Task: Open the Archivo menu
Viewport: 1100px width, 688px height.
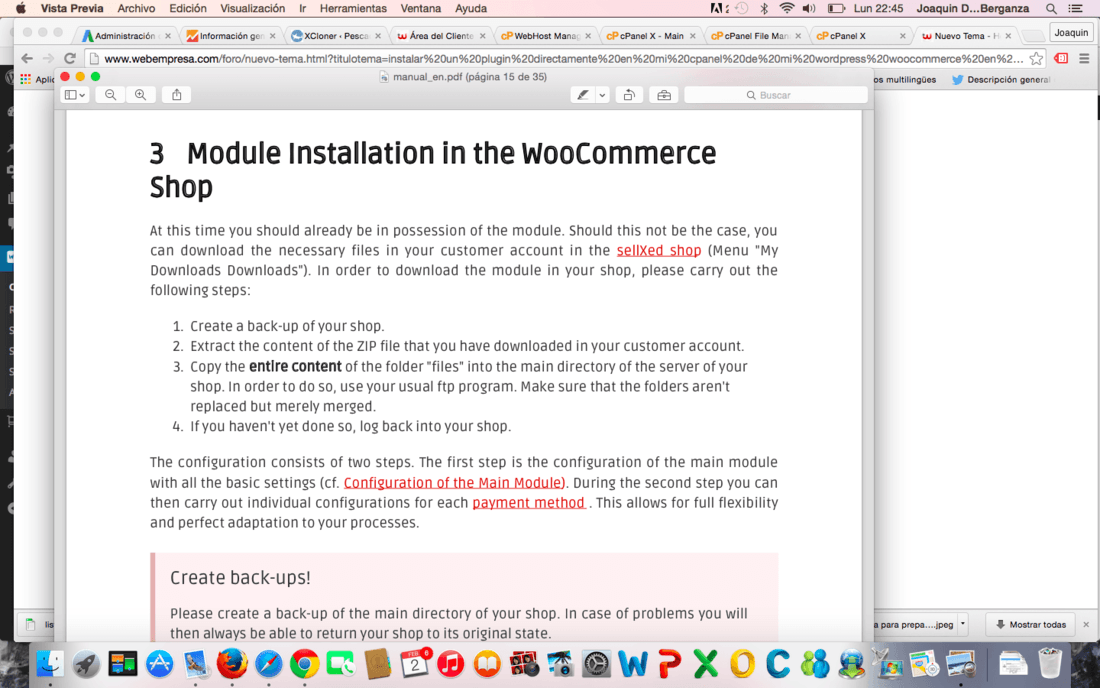Action: click(x=136, y=8)
